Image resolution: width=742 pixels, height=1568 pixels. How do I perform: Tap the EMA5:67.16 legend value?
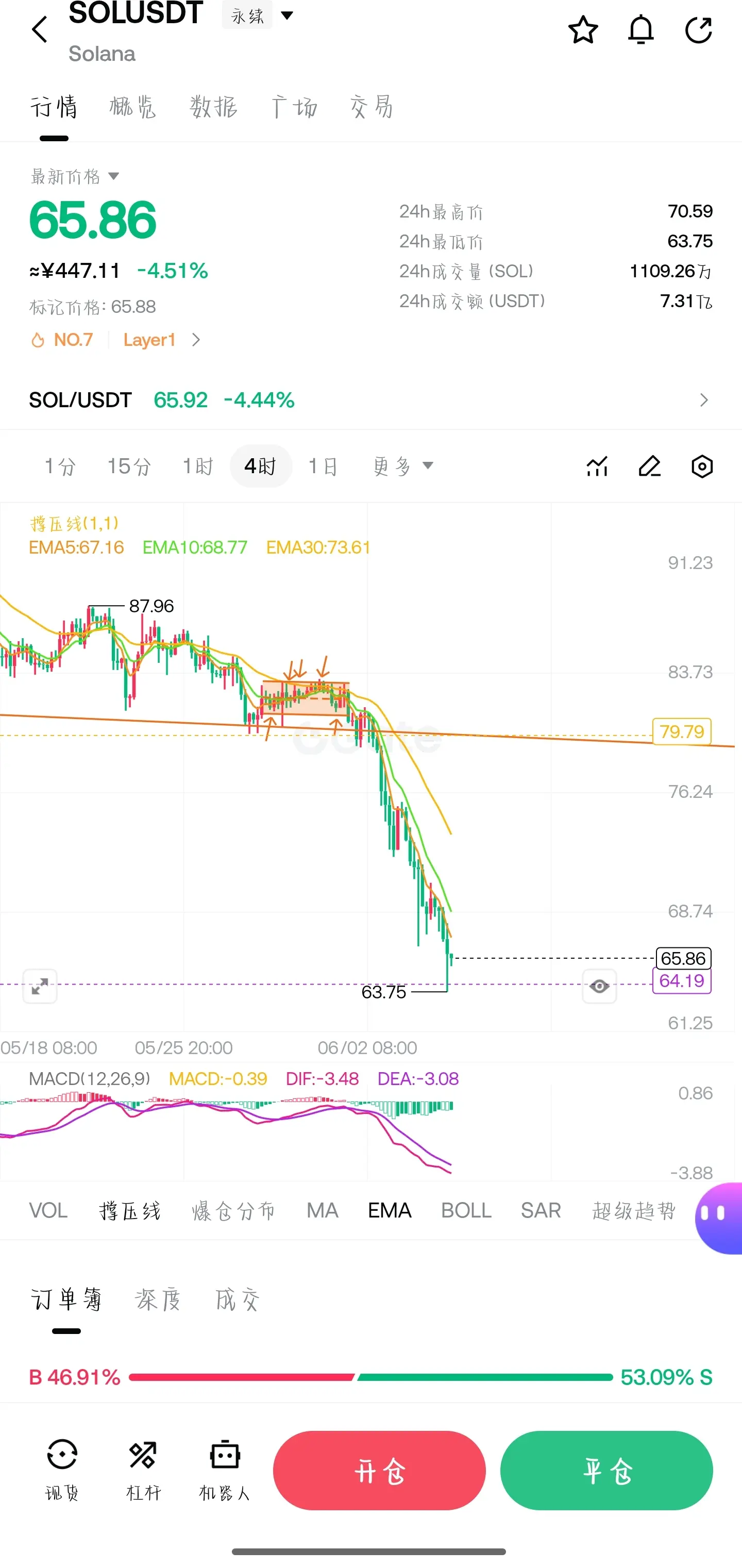(x=77, y=547)
